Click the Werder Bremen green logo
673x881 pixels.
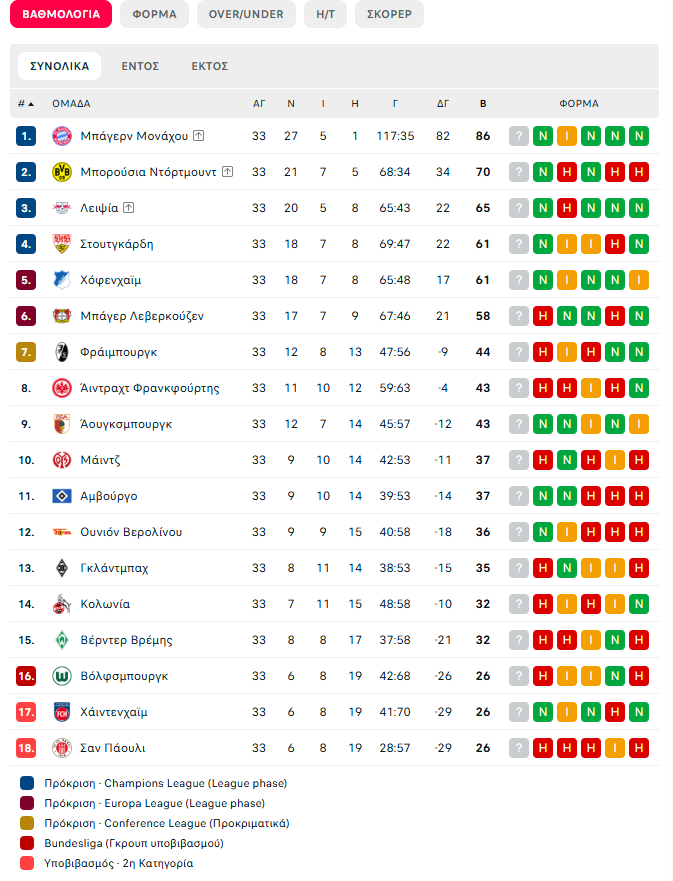pos(62,640)
